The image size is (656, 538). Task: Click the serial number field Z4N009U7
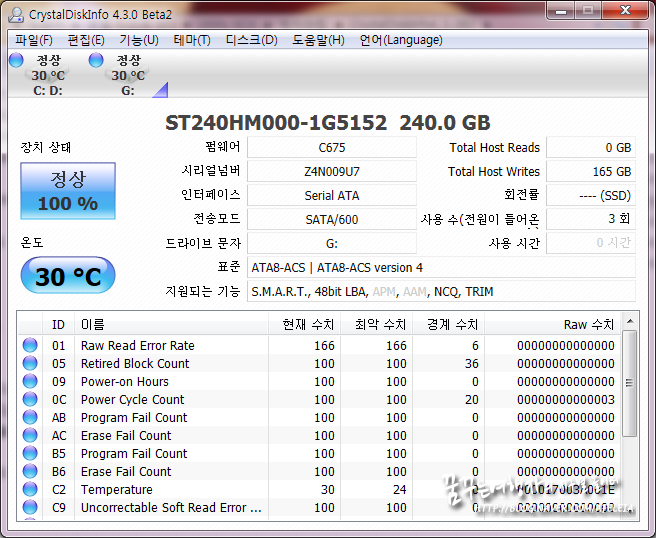[x=332, y=171]
